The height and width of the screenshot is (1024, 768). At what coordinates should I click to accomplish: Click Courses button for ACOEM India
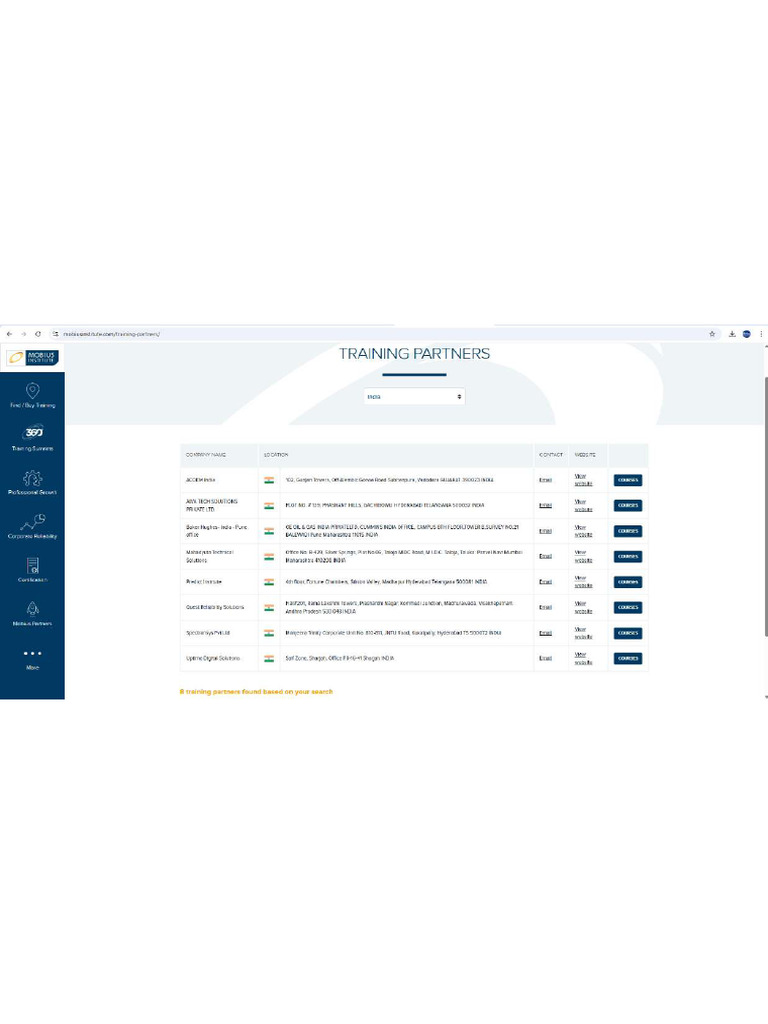coord(628,480)
